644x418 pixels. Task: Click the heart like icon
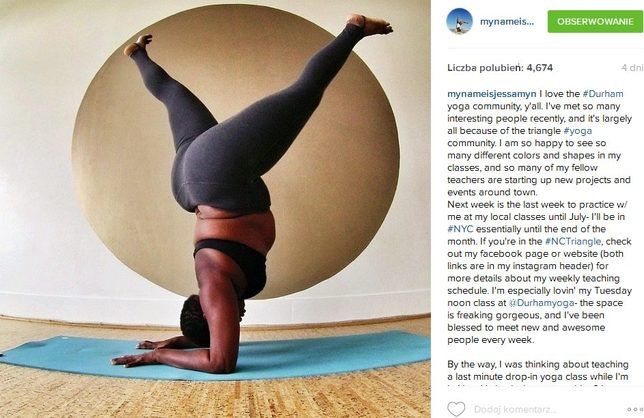(x=456, y=409)
